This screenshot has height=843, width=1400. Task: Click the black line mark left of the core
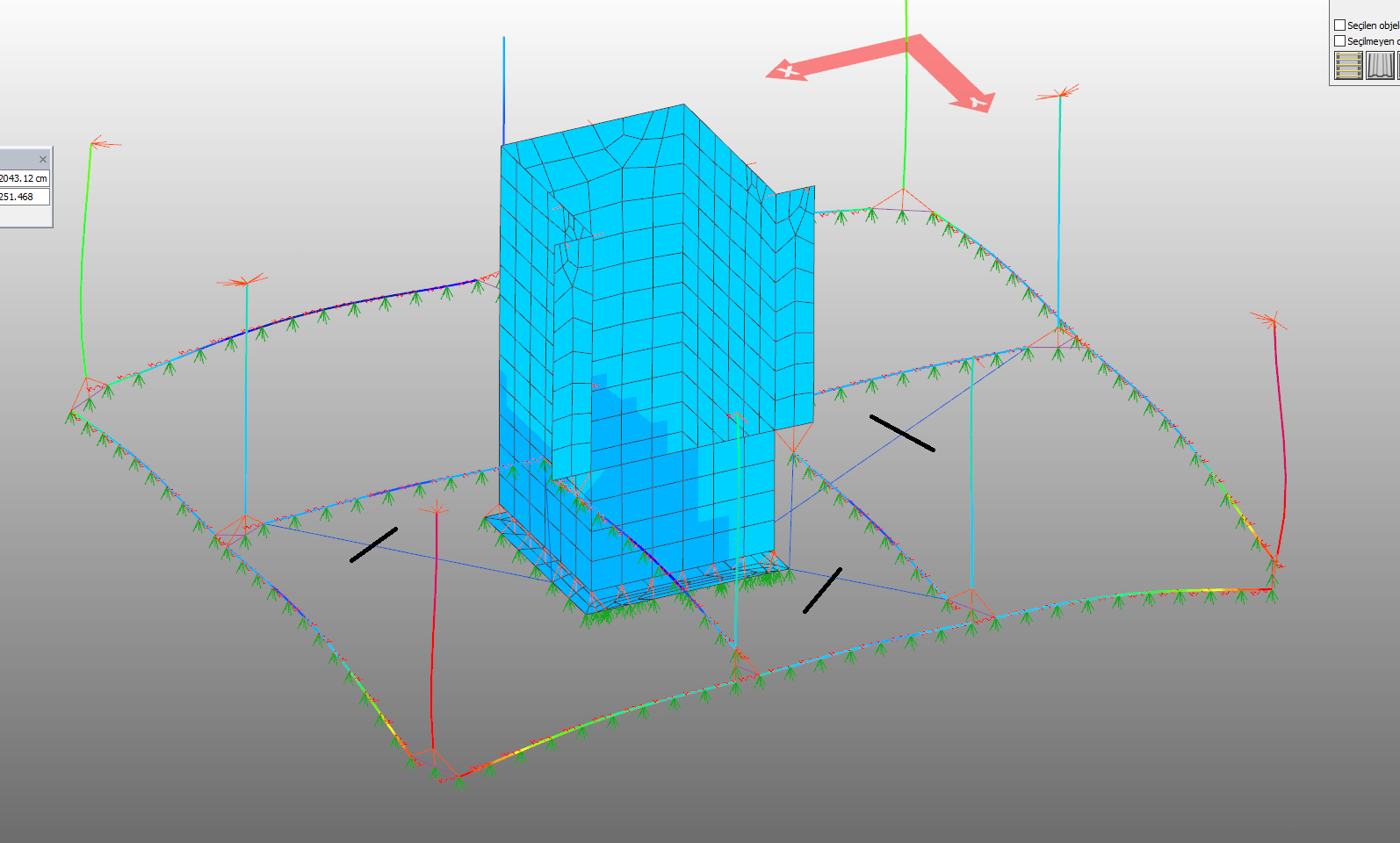373,544
